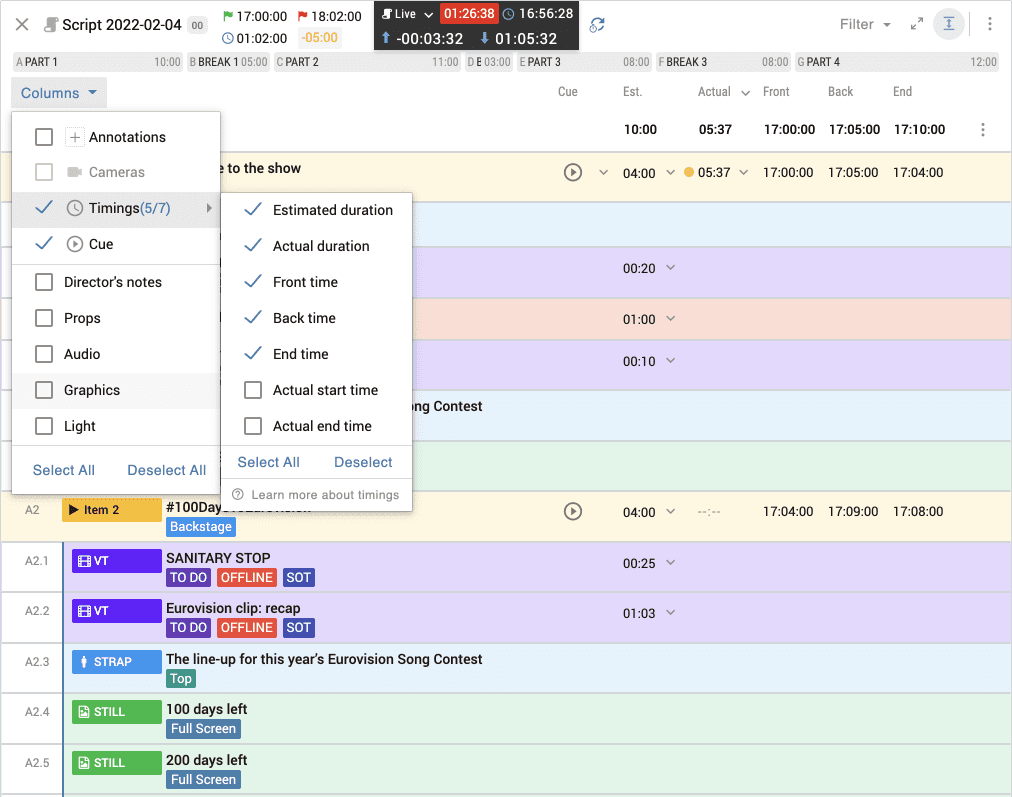This screenshot has width=1012, height=797.
Task: Enable the Light column checkbox
Action: [x=44, y=427]
